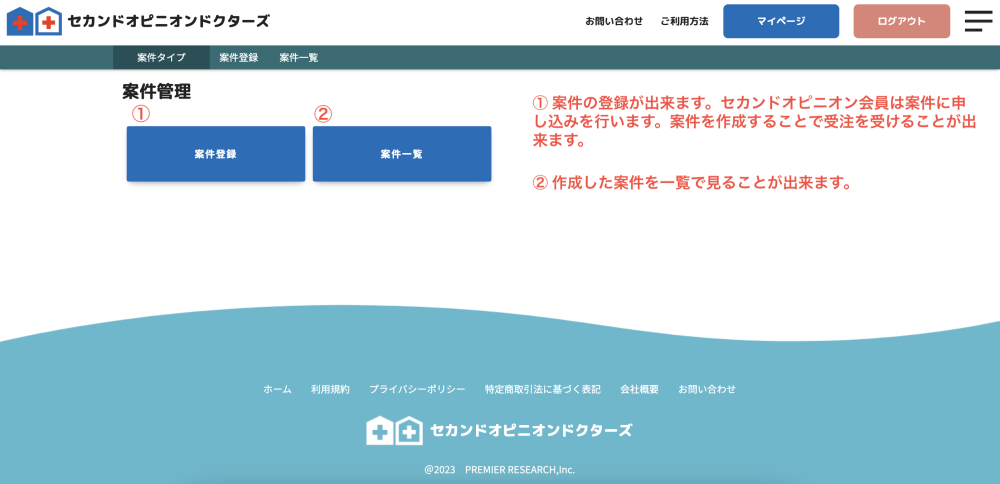
Task: Open the hamburger menu icon
Action: pyautogui.click(x=978, y=21)
